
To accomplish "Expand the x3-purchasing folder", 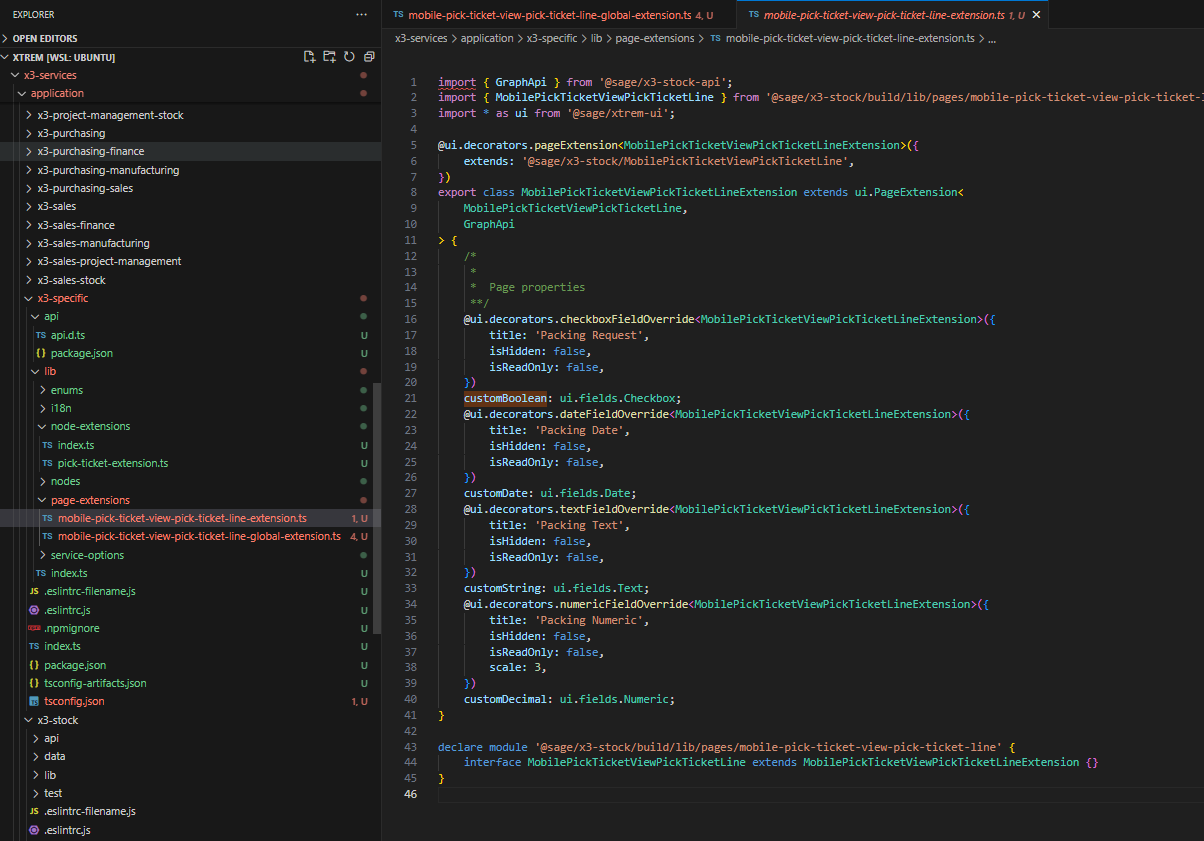I will pyautogui.click(x=28, y=133).
